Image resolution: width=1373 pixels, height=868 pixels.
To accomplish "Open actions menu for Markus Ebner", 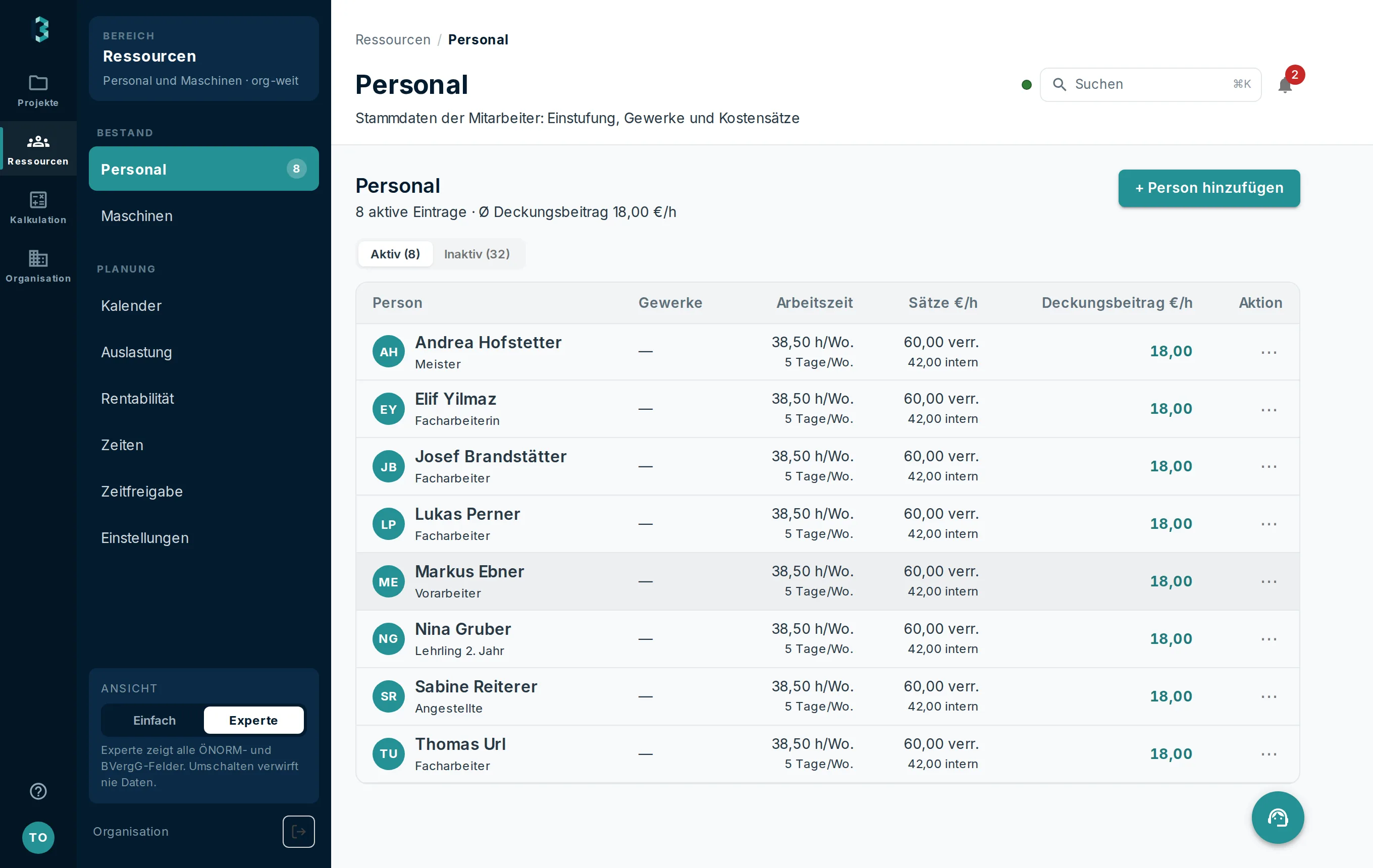I will [1269, 581].
